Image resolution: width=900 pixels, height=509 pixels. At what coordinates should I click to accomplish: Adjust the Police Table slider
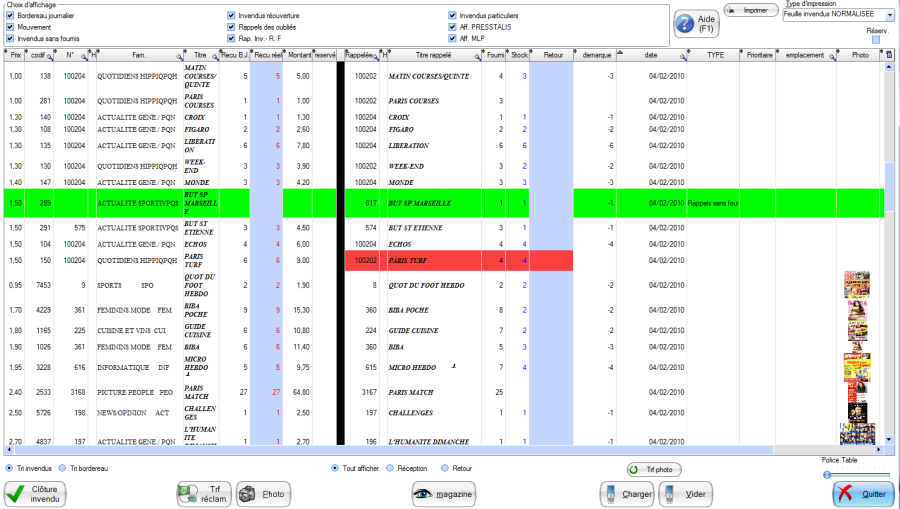[828, 474]
